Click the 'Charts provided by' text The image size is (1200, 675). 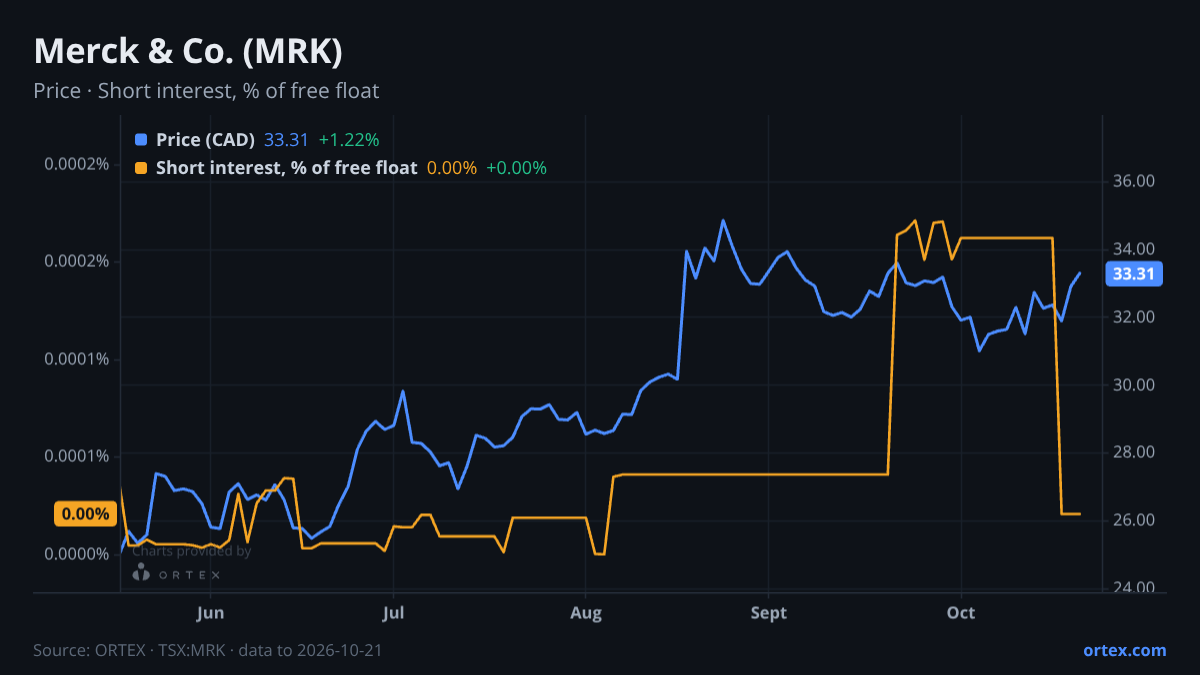pyautogui.click(x=192, y=551)
